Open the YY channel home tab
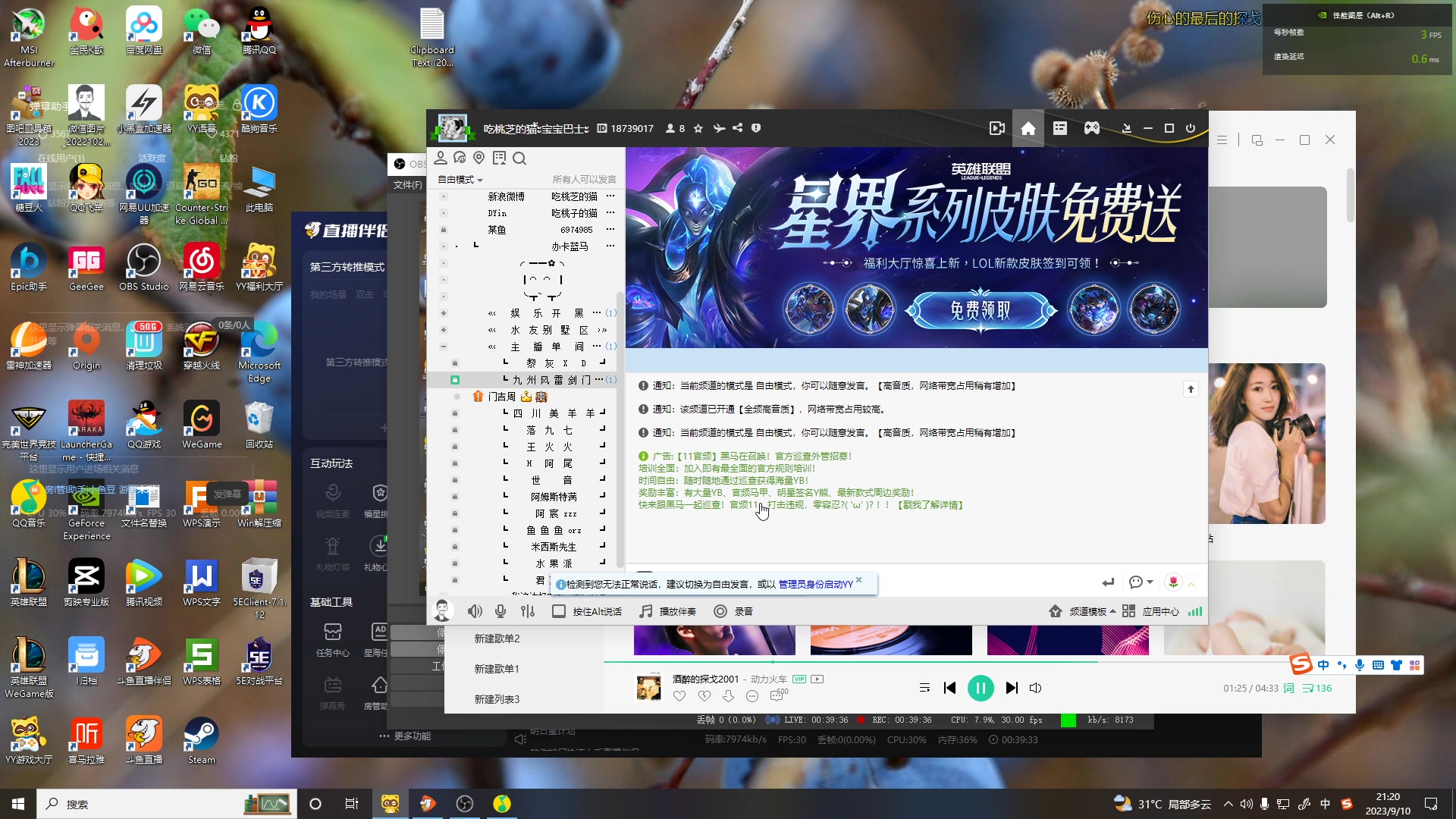This screenshot has width=1456, height=819. [x=1028, y=129]
